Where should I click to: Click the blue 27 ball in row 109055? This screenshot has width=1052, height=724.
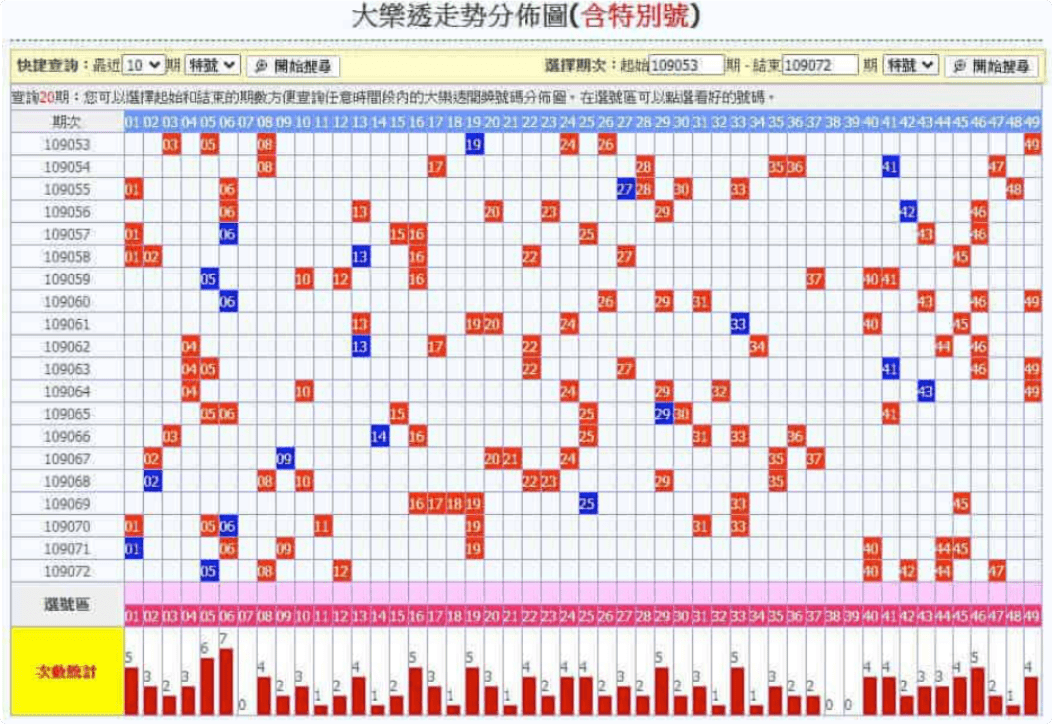pyautogui.click(x=625, y=189)
